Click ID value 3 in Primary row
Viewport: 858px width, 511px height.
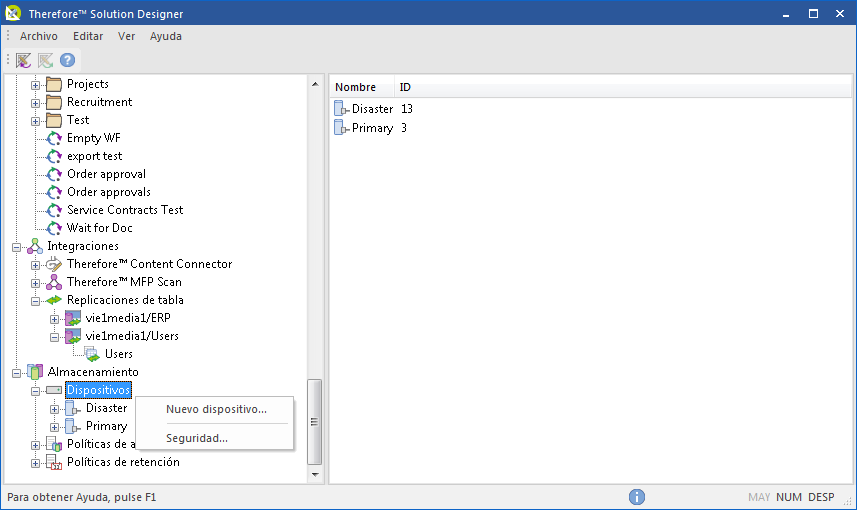click(x=404, y=128)
